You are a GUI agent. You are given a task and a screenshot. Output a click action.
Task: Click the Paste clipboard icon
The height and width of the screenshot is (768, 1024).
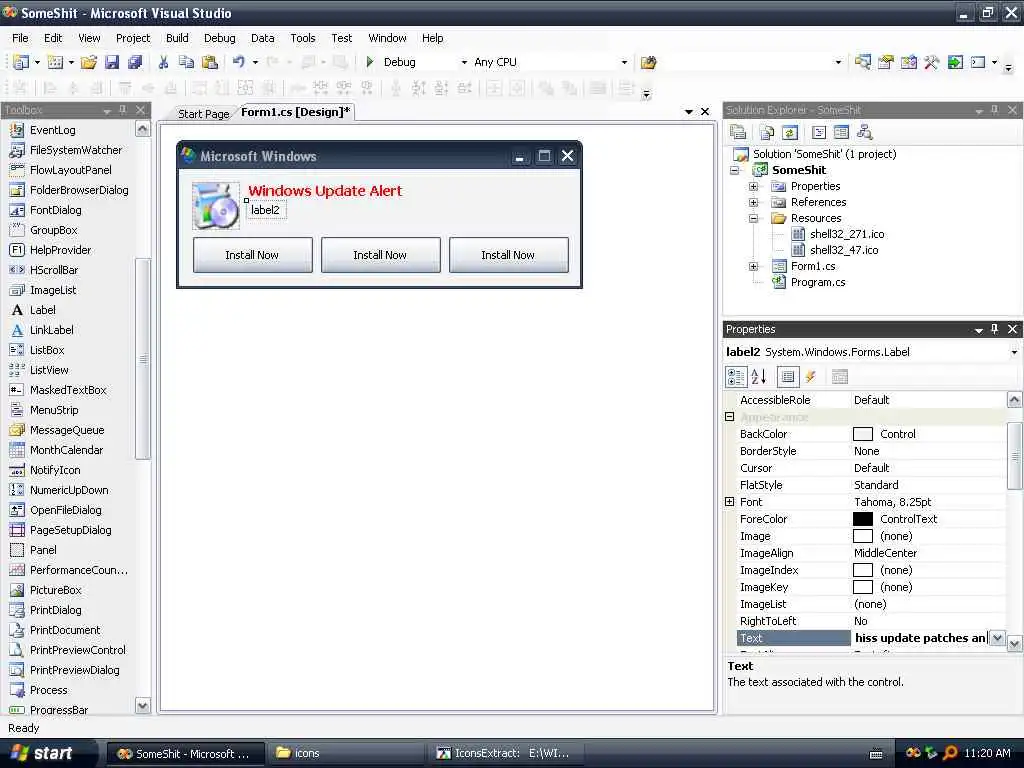tap(210, 62)
